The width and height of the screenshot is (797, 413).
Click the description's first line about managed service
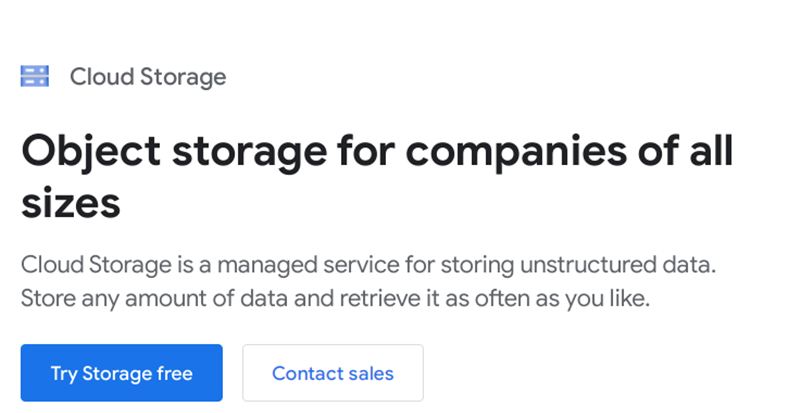click(370, 267)
